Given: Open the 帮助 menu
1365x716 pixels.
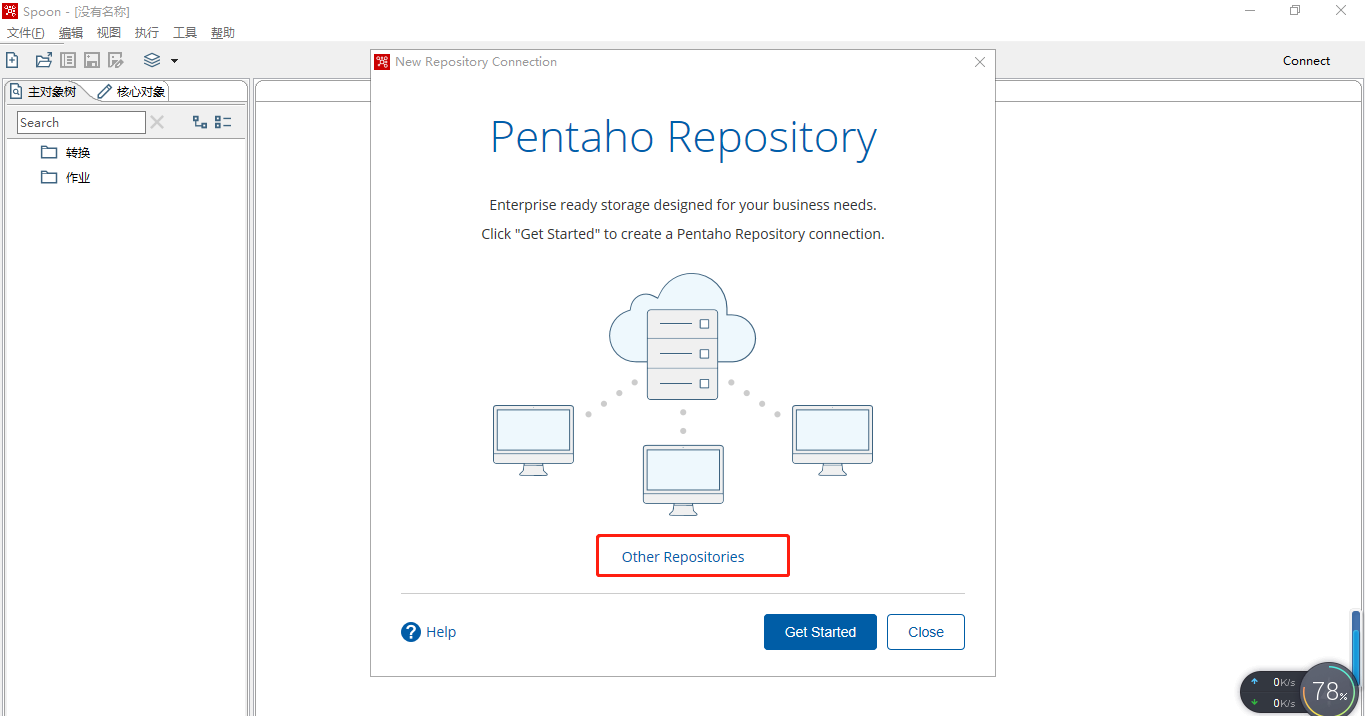Looking at the screenshot, I should click(223, 33).
